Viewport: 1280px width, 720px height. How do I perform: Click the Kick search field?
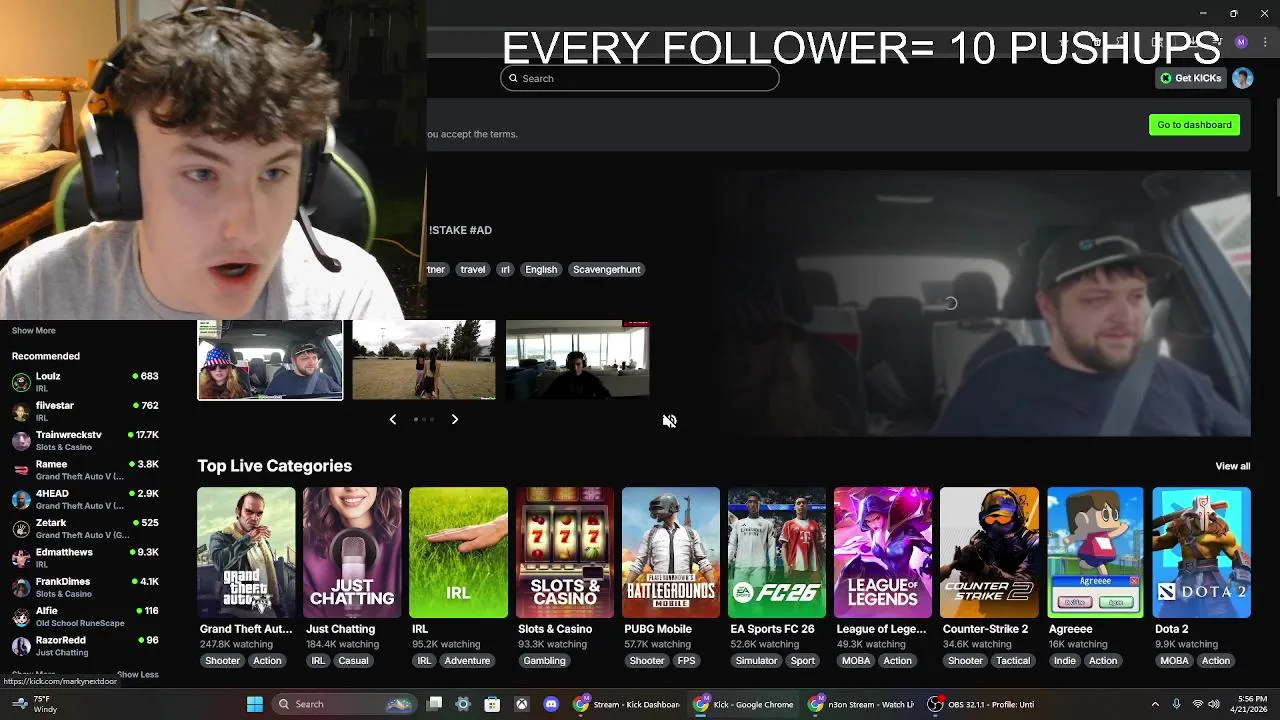pyautogui.click(x=640, y=78)
